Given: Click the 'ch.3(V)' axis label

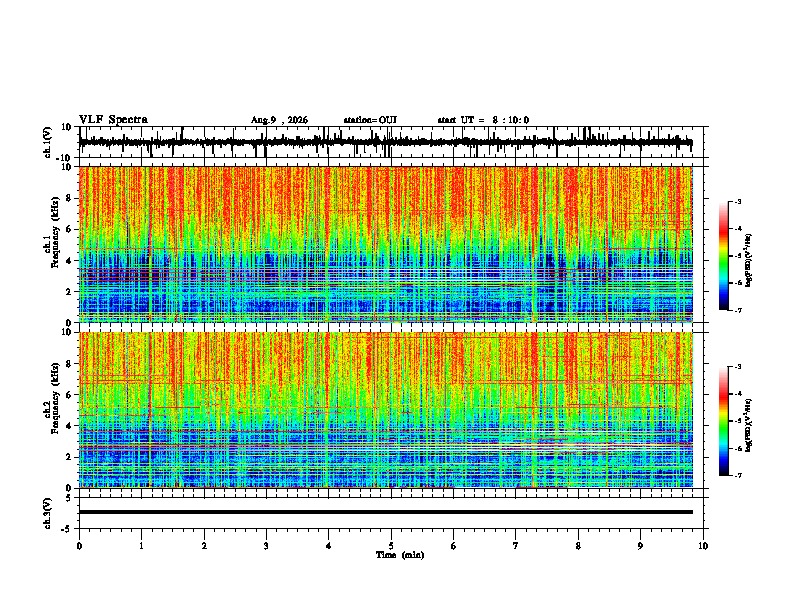Looking at the screenshot, I should click(x=49, y=513).
